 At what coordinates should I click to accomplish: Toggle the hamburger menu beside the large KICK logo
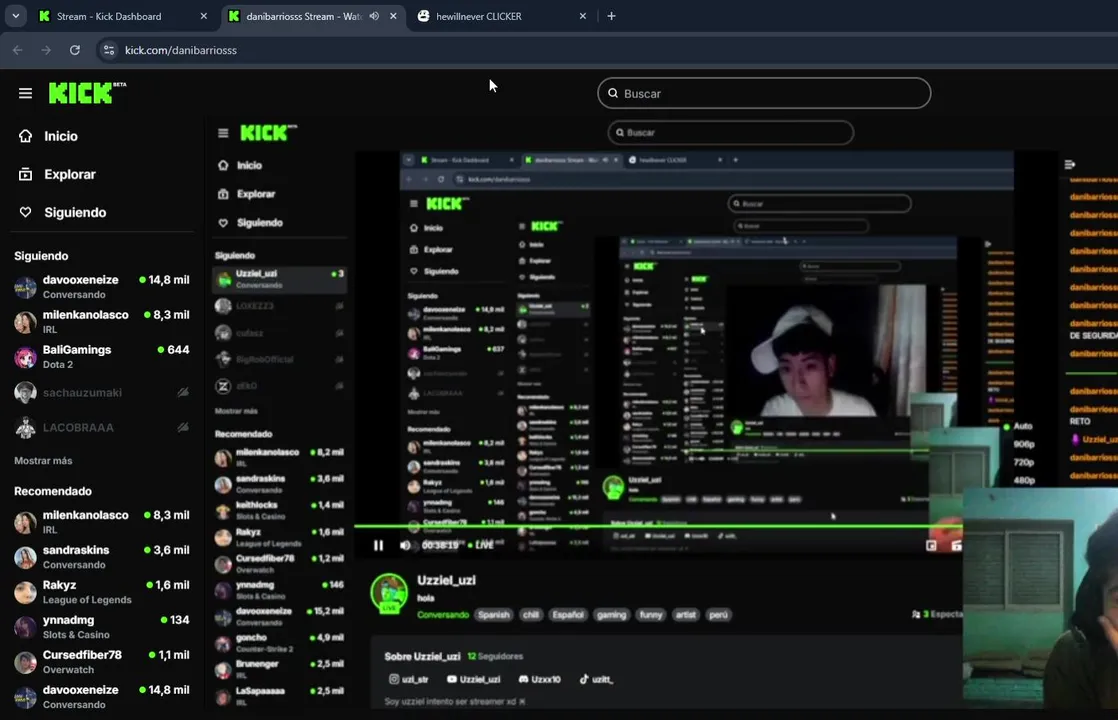pyautogui.click(x=25, y=93)
